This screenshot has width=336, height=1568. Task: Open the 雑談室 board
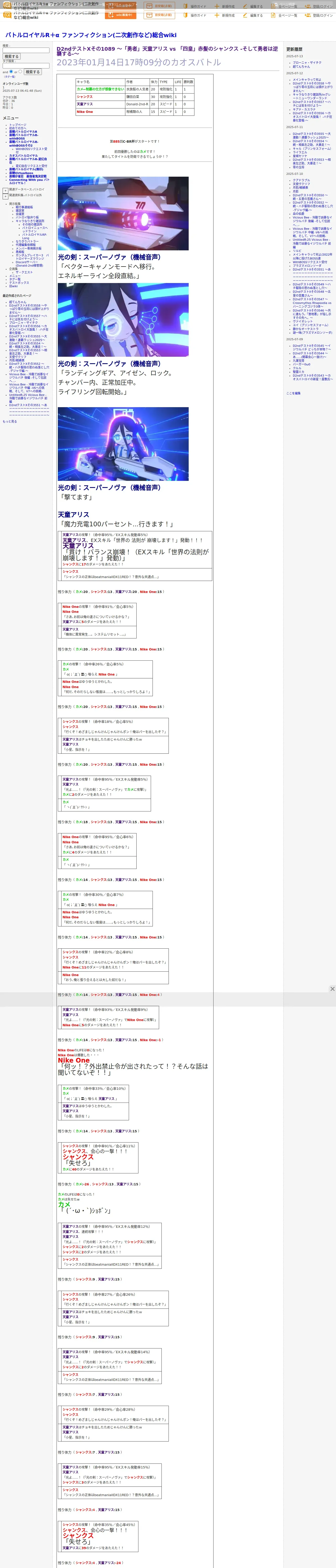[x=20, y=211]
